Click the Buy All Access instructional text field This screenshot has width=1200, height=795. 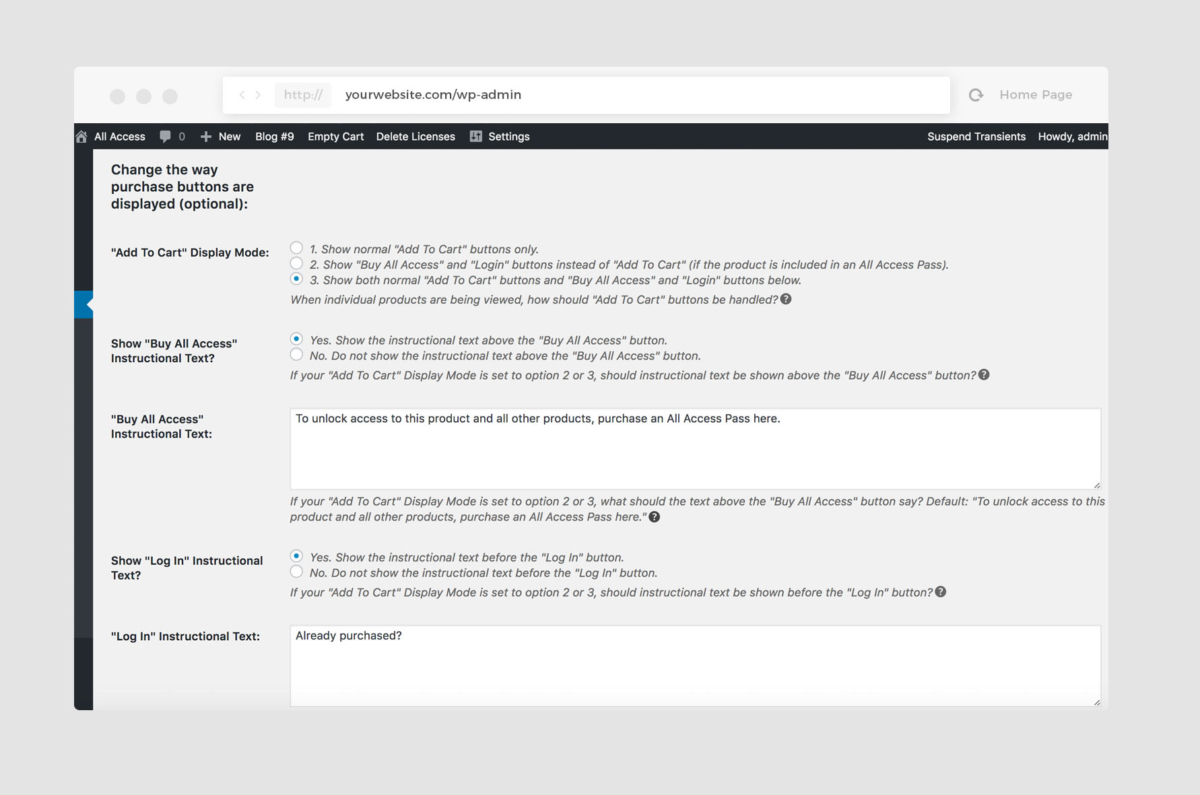click(694, 448)
